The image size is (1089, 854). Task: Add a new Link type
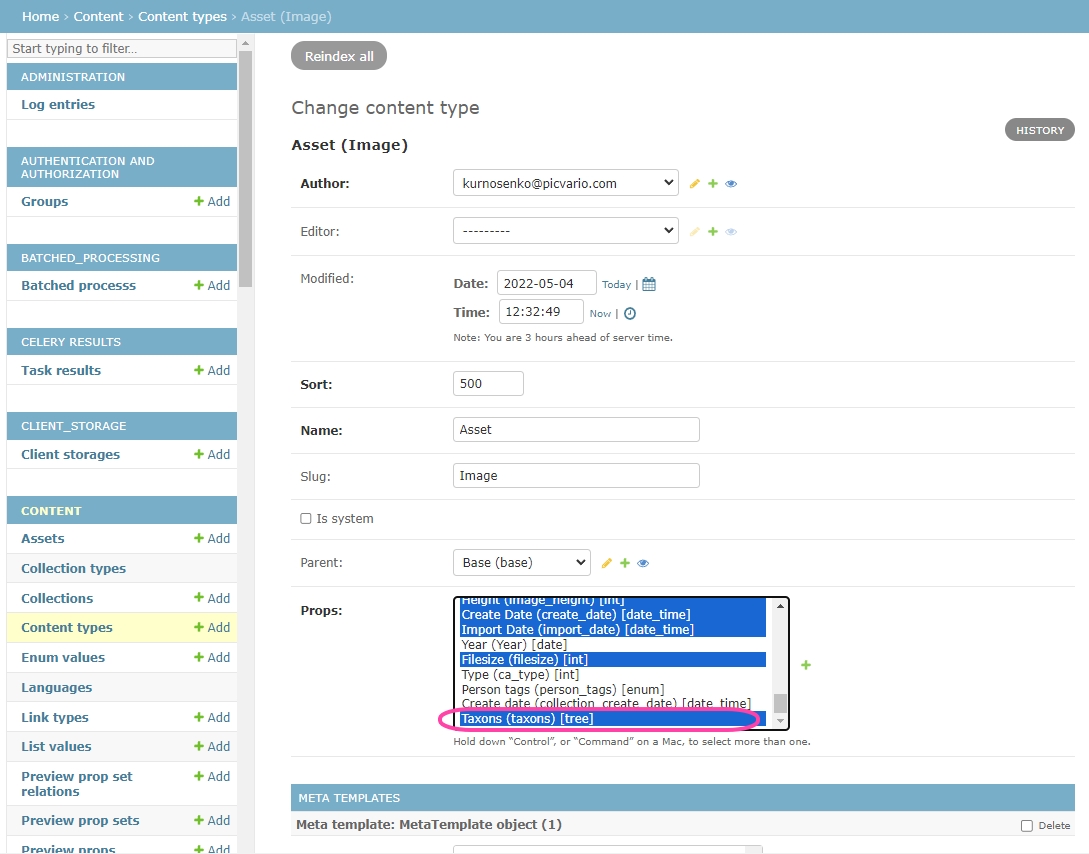(212, 717)
